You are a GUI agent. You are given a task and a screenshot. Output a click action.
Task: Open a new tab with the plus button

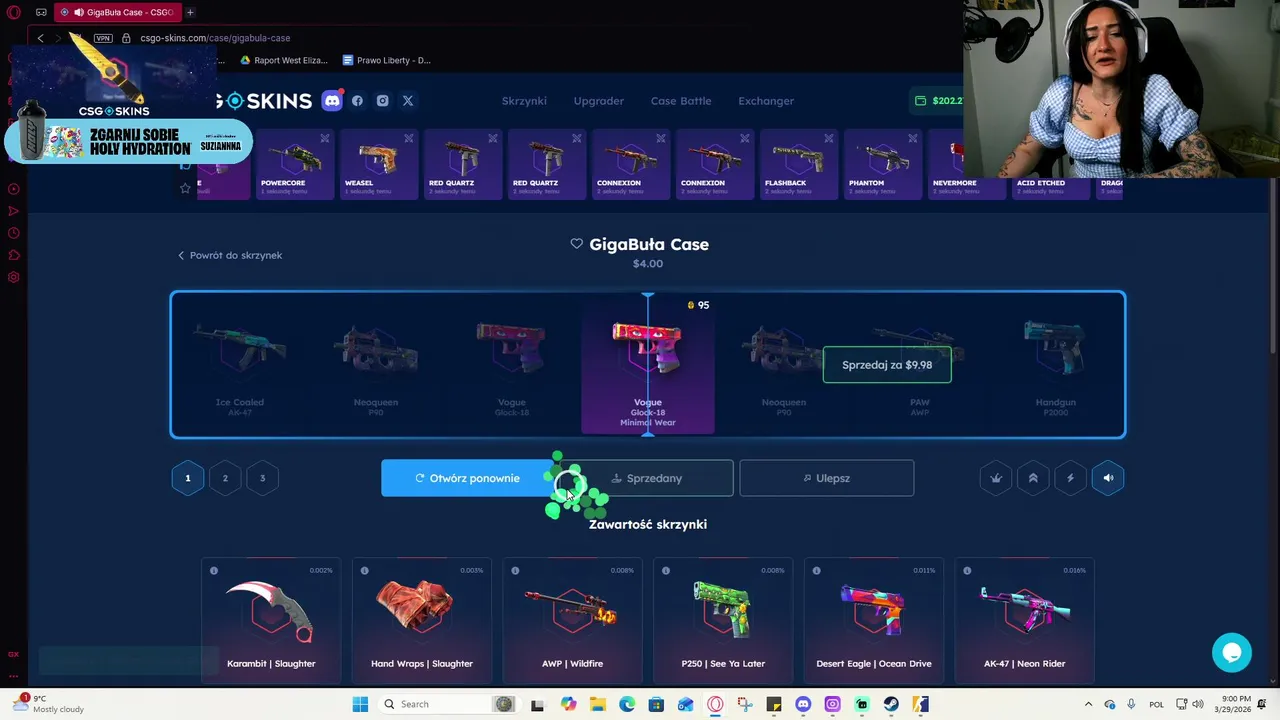pos(190,12)
